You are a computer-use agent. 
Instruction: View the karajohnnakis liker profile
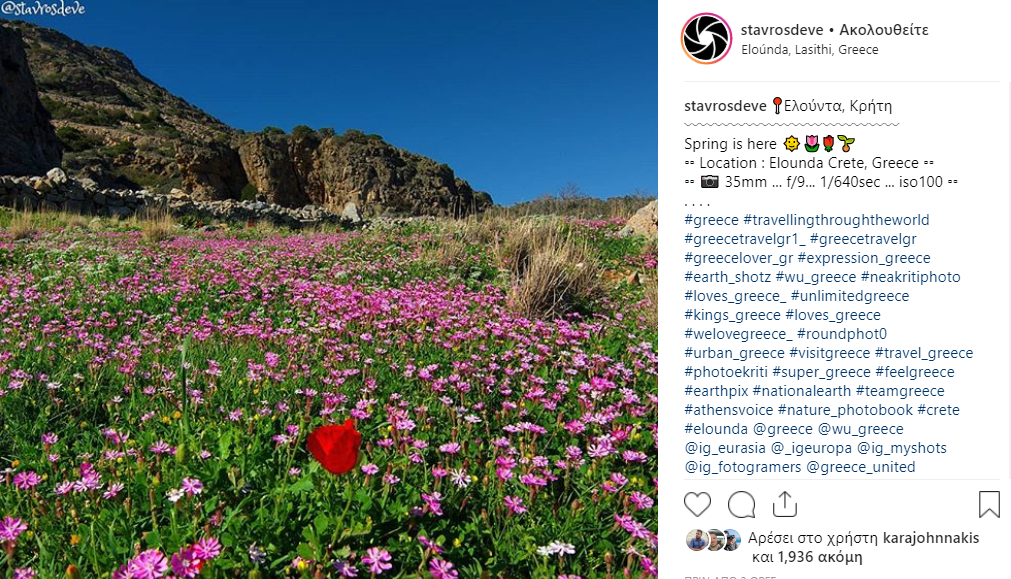(931, 538)
